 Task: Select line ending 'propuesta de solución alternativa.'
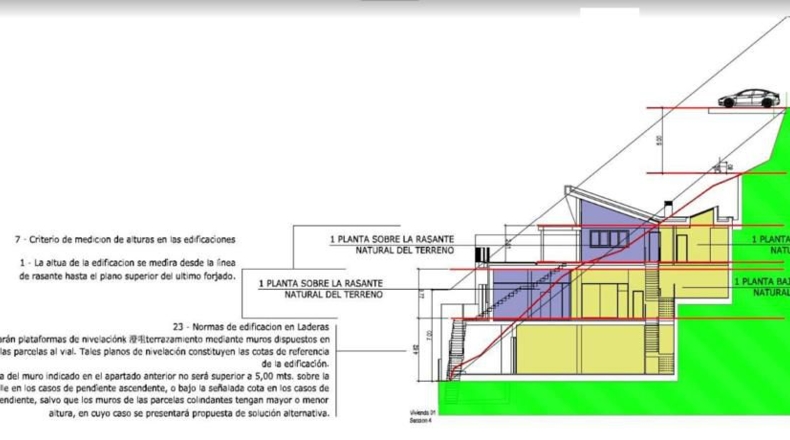coord(189,413)
